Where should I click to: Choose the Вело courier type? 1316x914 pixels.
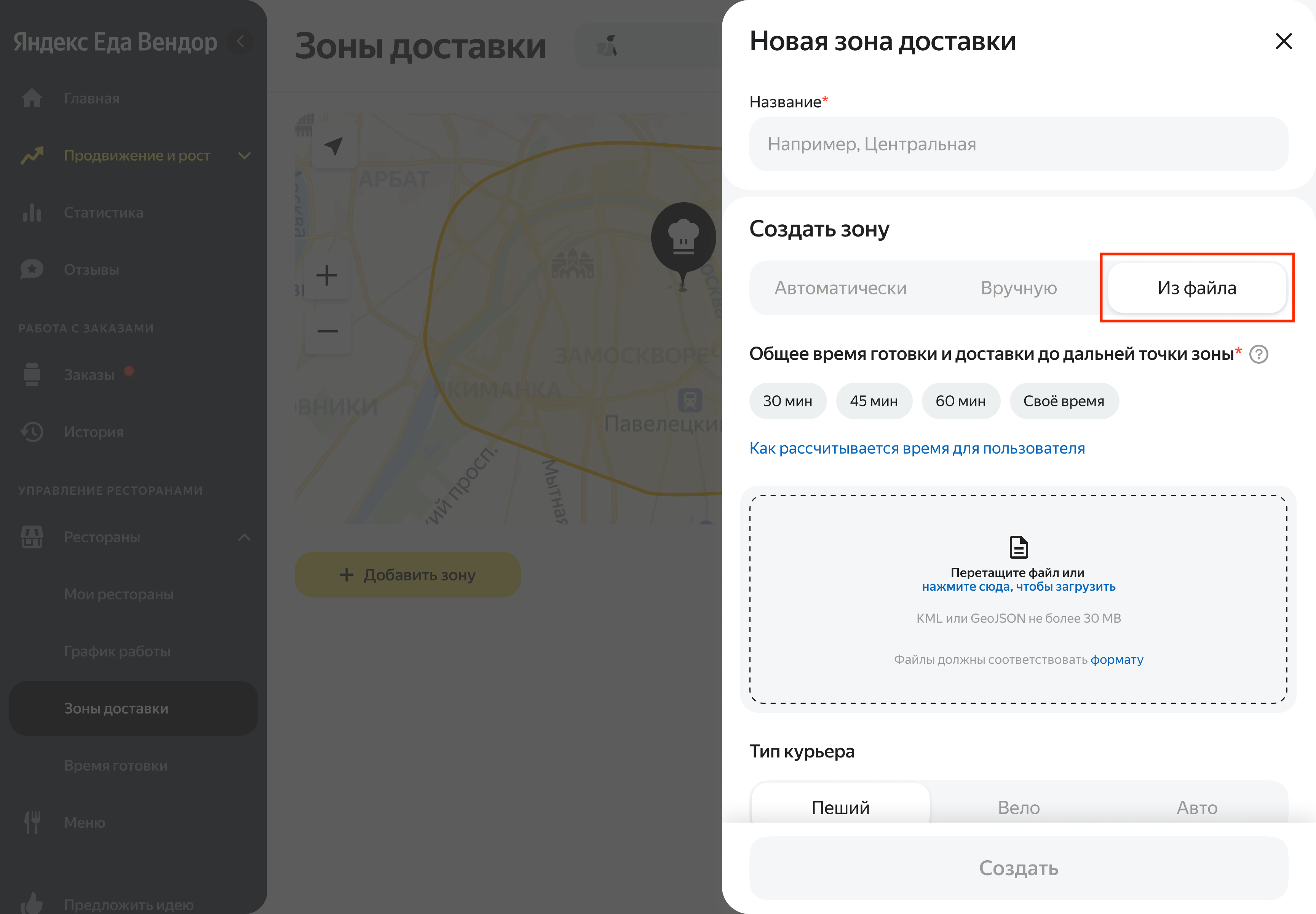pos(1018,807)
